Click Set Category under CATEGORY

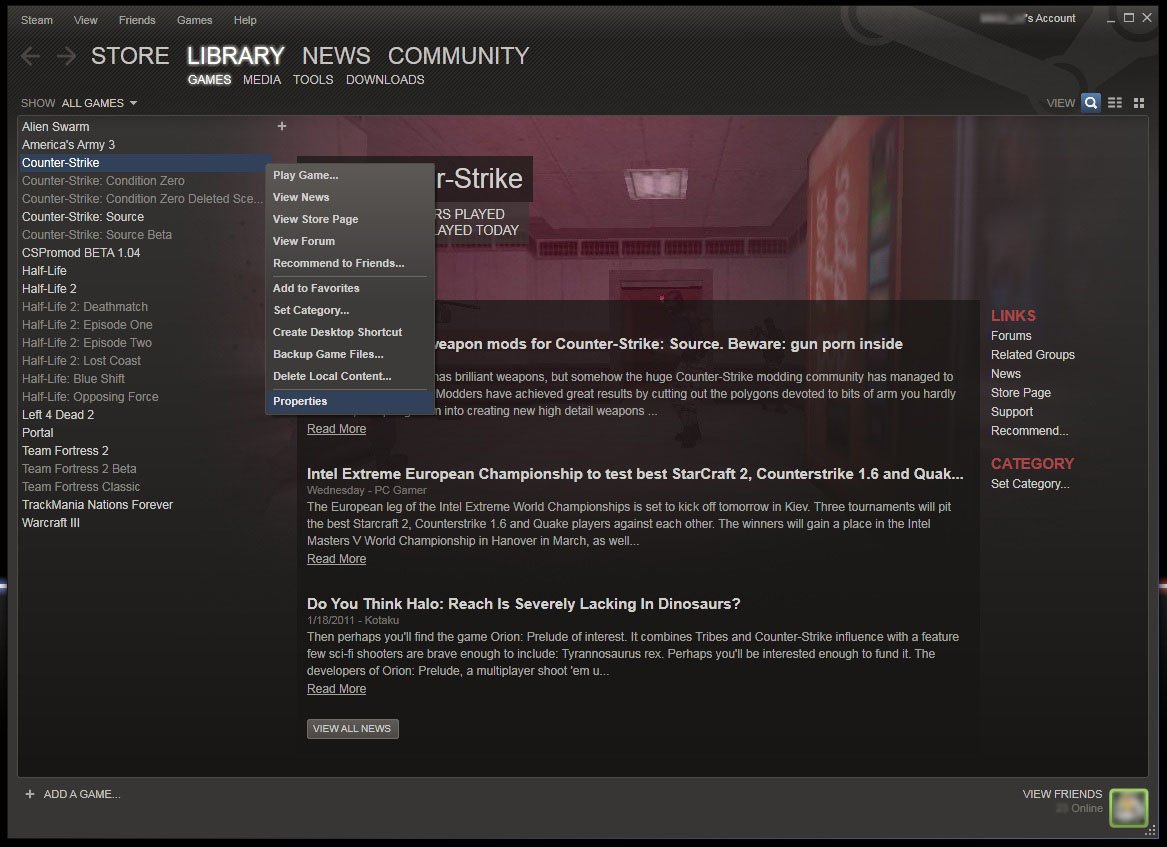(x=1030, y=484)
